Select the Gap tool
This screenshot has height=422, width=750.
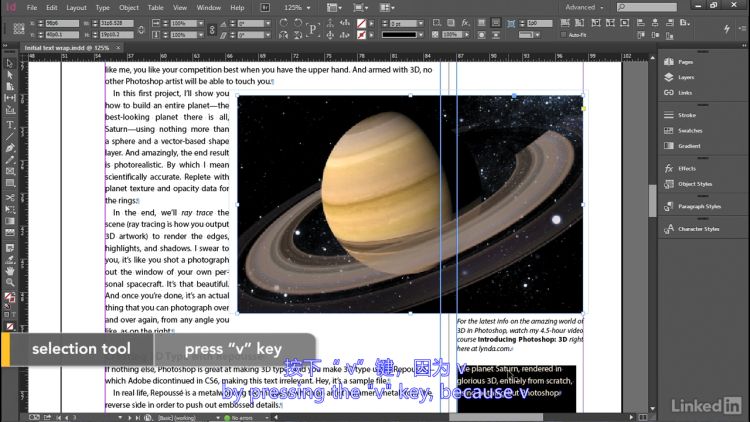click(10, 98)
